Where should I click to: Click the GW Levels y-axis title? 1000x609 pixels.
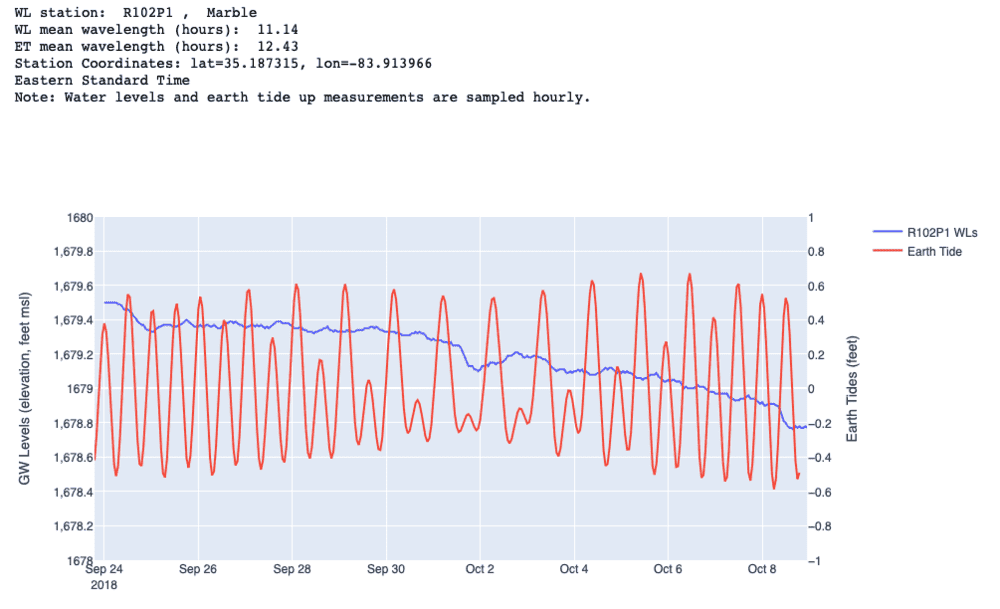pos(25,390)
